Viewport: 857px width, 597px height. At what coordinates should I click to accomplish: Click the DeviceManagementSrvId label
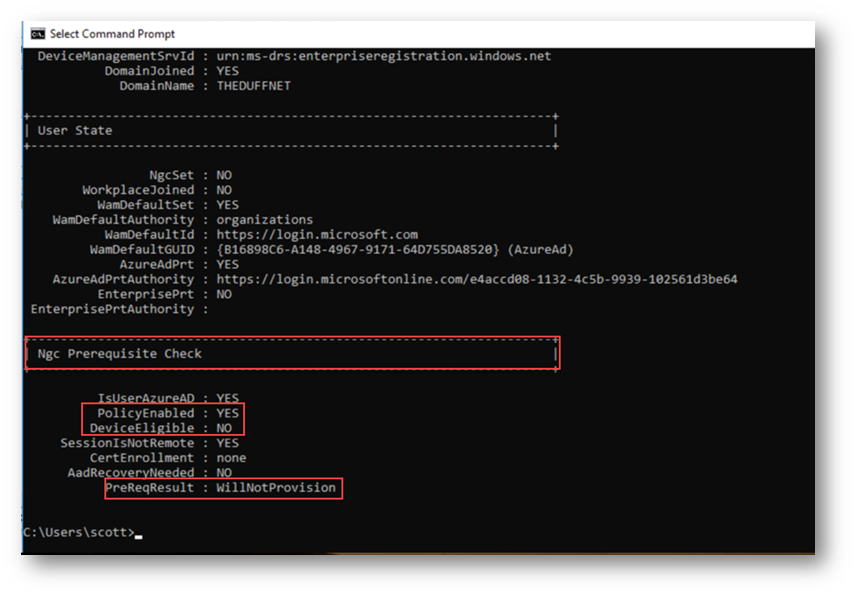116,56
